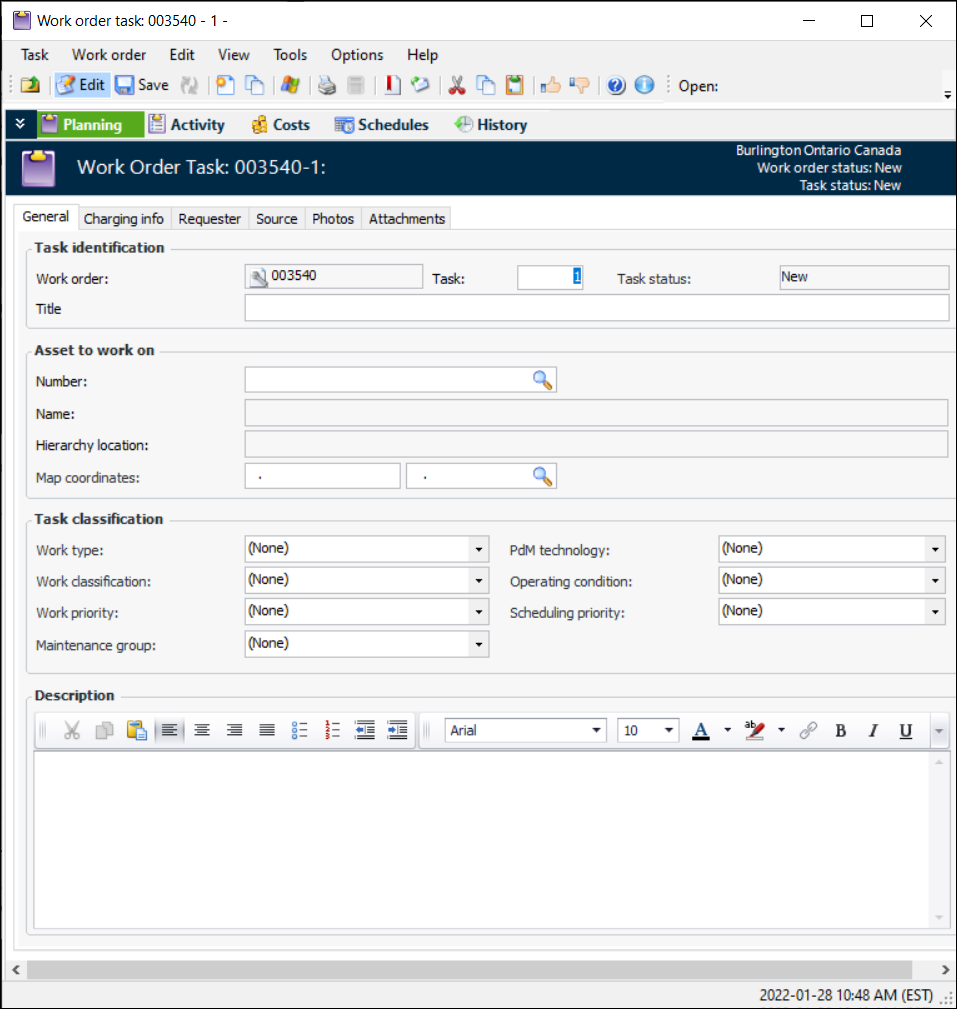This screenshot has width=957, height=1009.
Task: Toggle bold formatting in description toolbar
Action: [840, 731]
